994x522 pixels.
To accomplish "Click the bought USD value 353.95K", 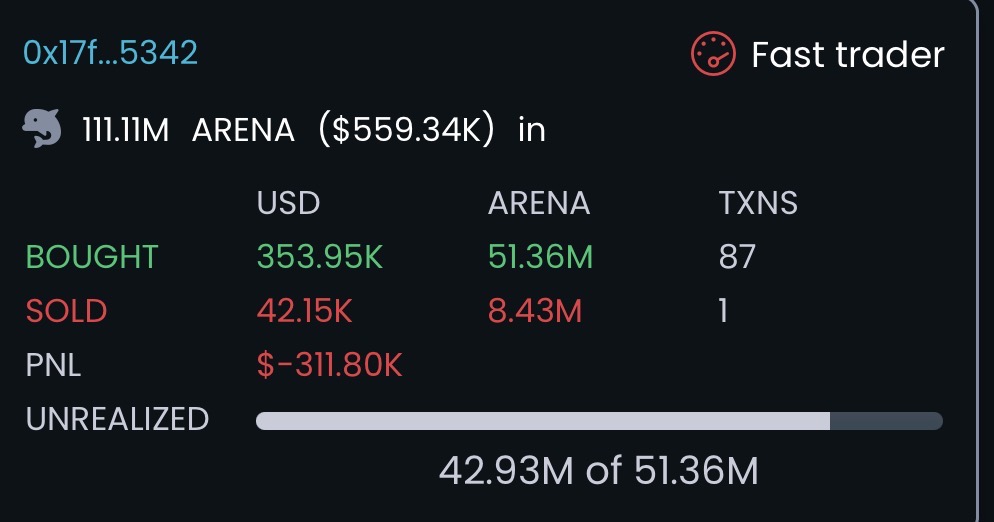I will coord(320,257).
